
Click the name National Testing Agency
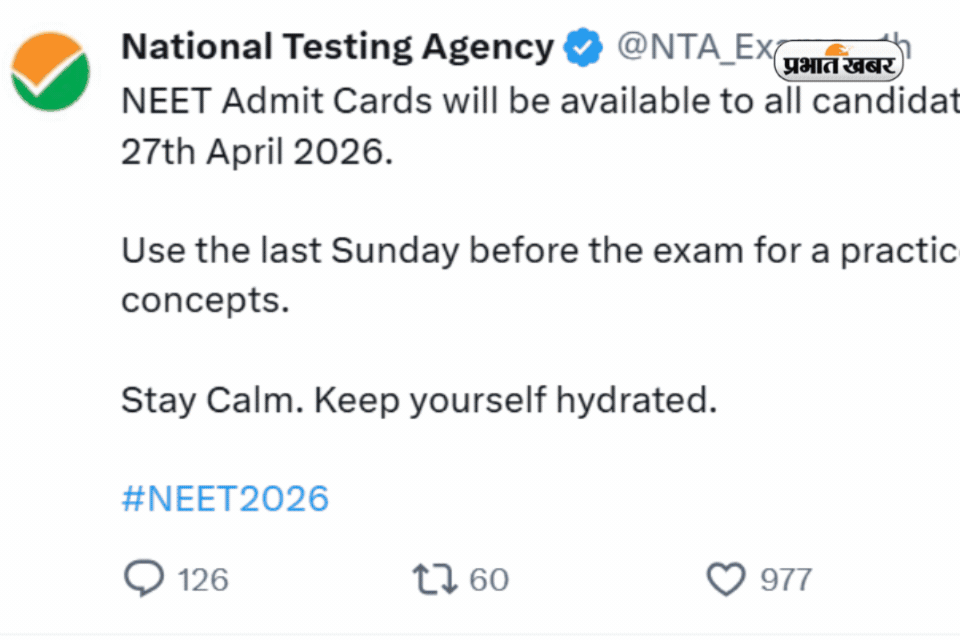point(335,46)
